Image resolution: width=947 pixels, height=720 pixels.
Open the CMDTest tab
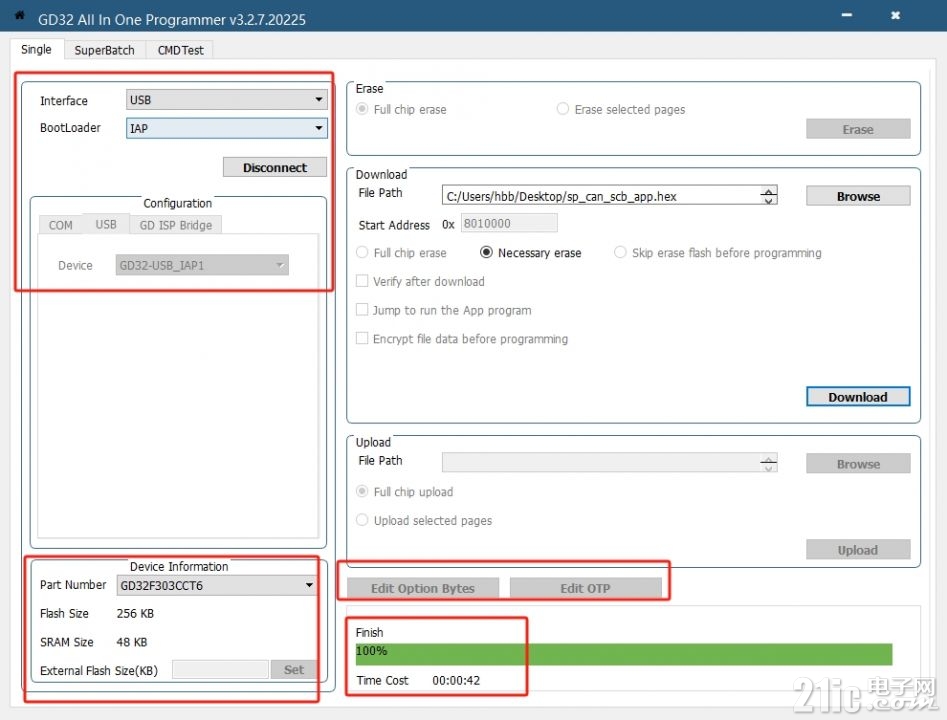pyautogui.click(x=180, y=50)
